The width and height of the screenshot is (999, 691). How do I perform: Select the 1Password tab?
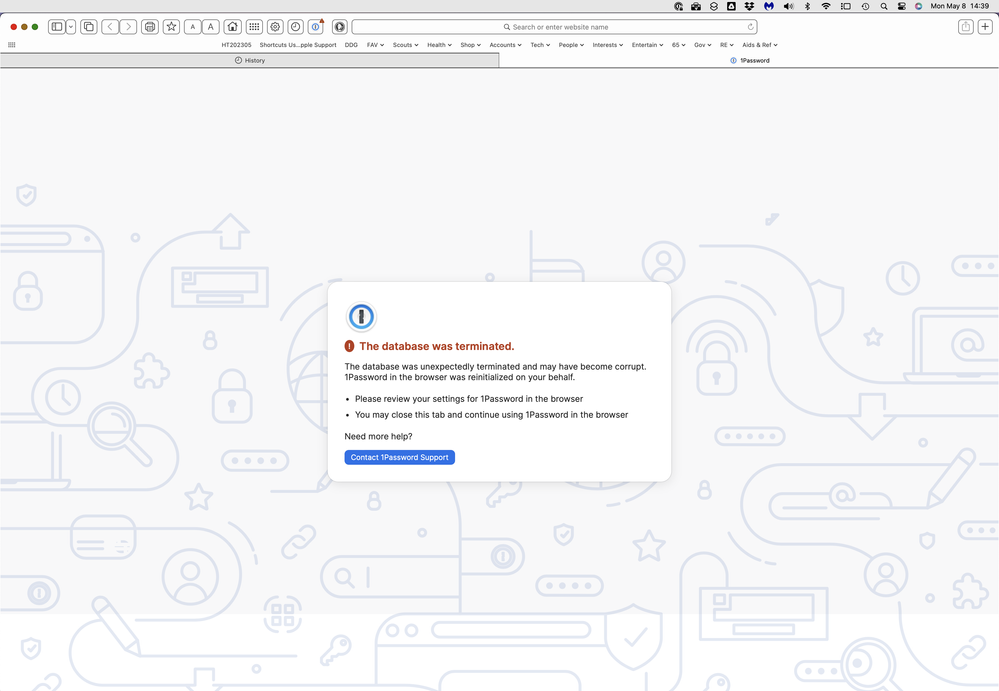pos(750,60)
